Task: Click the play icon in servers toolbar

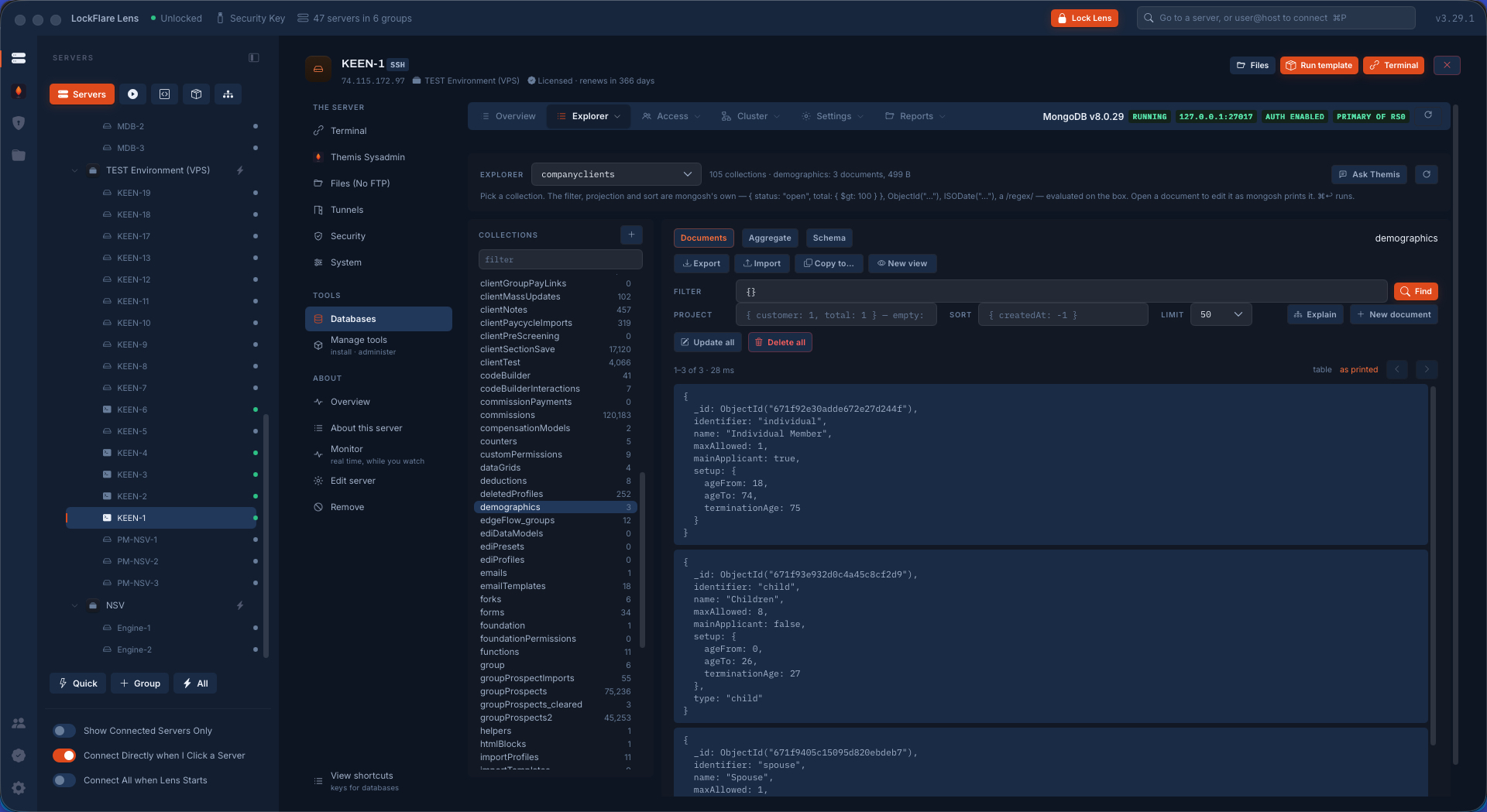Action: pyautogui.click(x=132, y=94)
